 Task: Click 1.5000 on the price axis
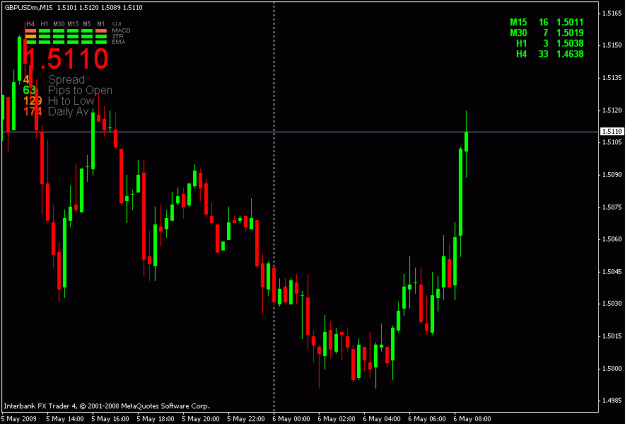click(x=613, y=369)
